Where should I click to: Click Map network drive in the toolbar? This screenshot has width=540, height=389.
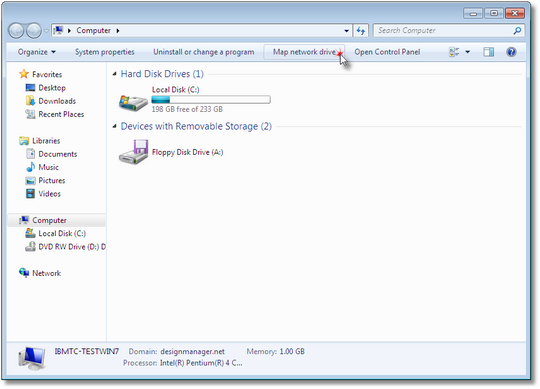pyautogui.click(x=304, y=52)
